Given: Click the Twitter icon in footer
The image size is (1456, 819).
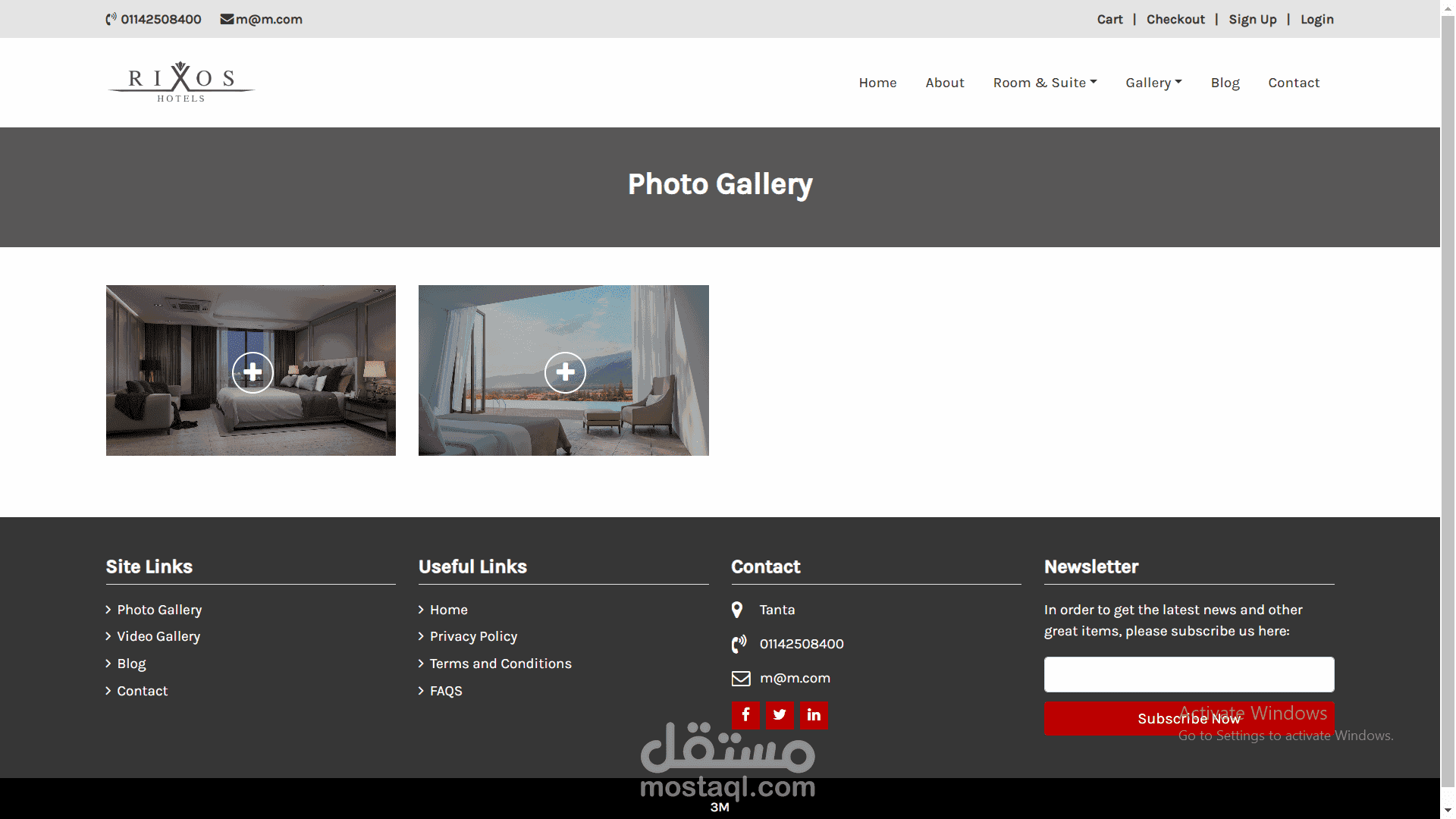Looking at the screenshot, I should tap(780, 714).
